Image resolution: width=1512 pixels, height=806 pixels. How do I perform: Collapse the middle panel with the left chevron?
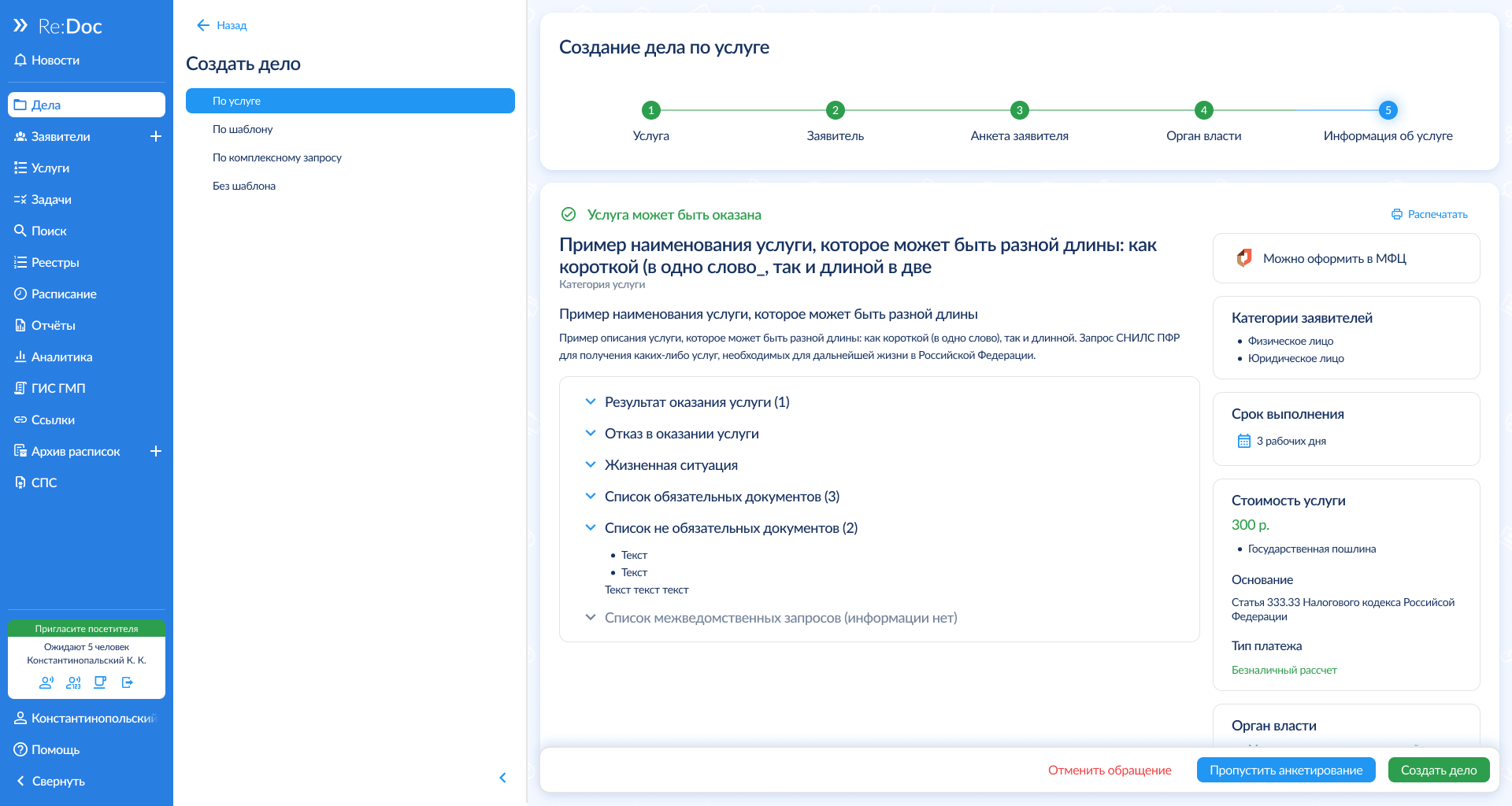click(502, 778)
